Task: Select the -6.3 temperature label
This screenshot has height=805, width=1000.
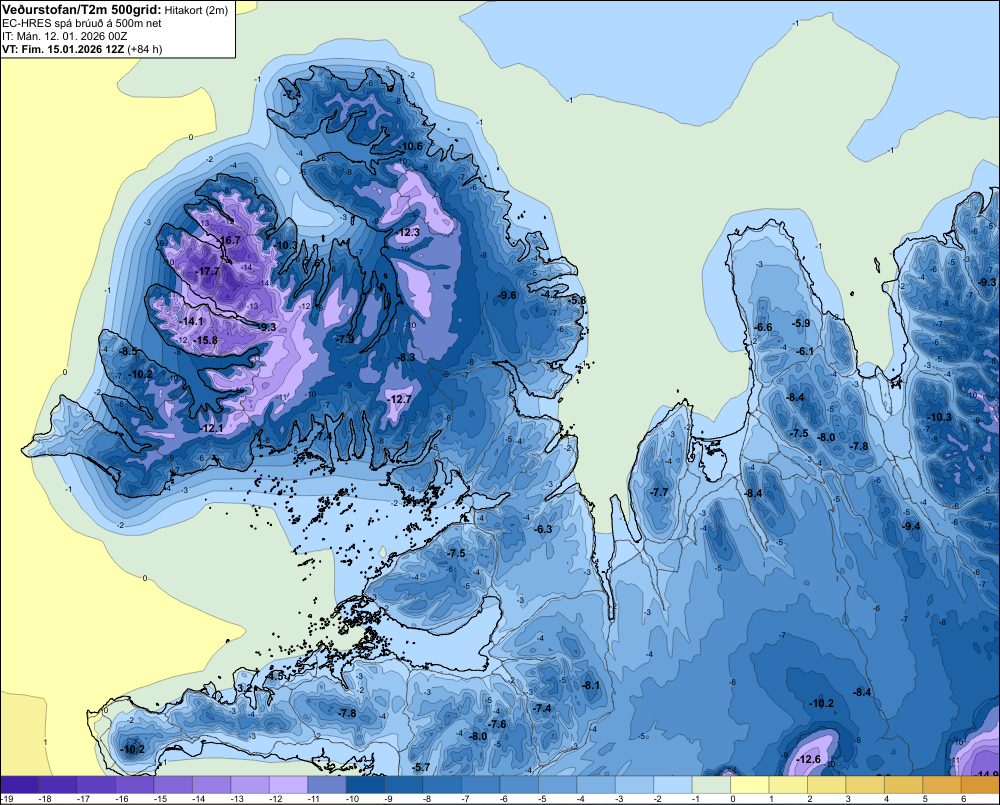Action: [x=543, y=529]
